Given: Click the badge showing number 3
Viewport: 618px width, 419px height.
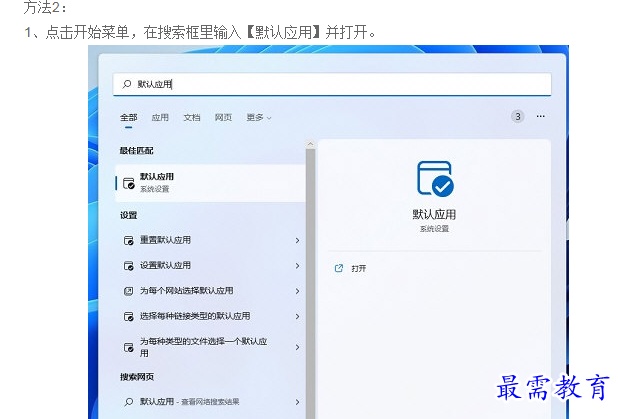Looking at the screenshot, I should click(517, 116).
